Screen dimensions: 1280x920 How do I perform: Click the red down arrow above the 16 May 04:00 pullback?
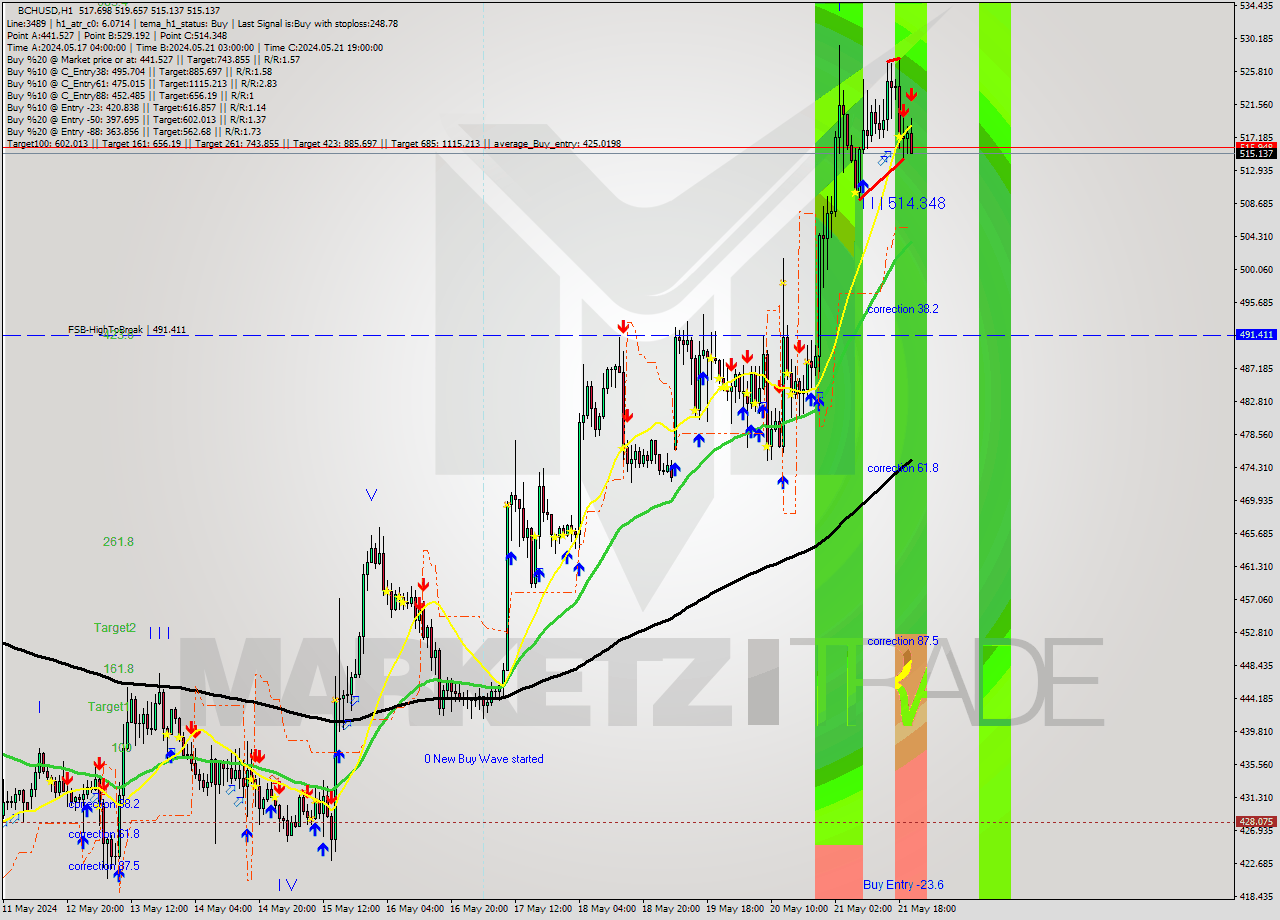[x=423, y=585]
